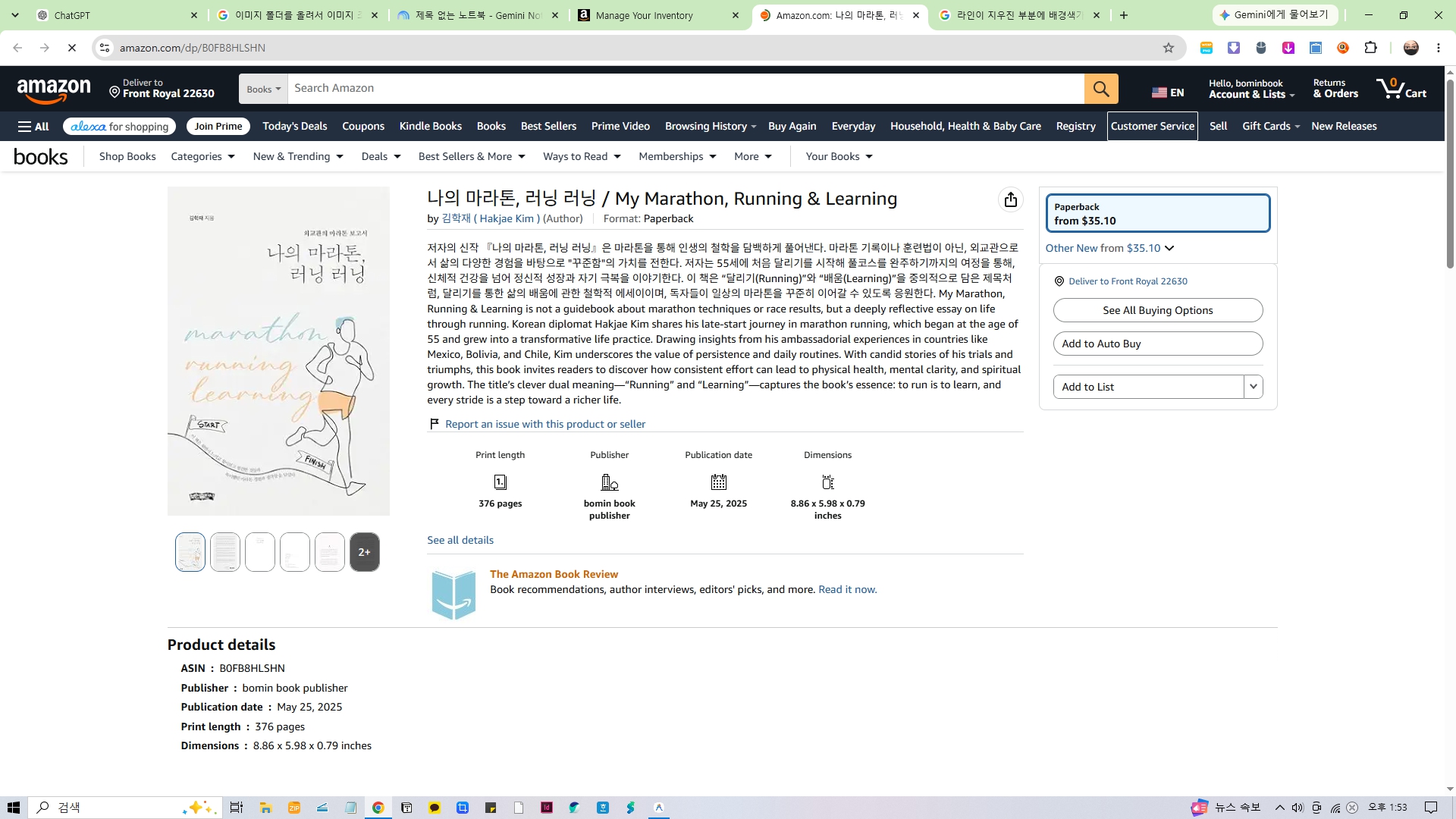Click Add to Auto Buy button

tap(1158, 344)
